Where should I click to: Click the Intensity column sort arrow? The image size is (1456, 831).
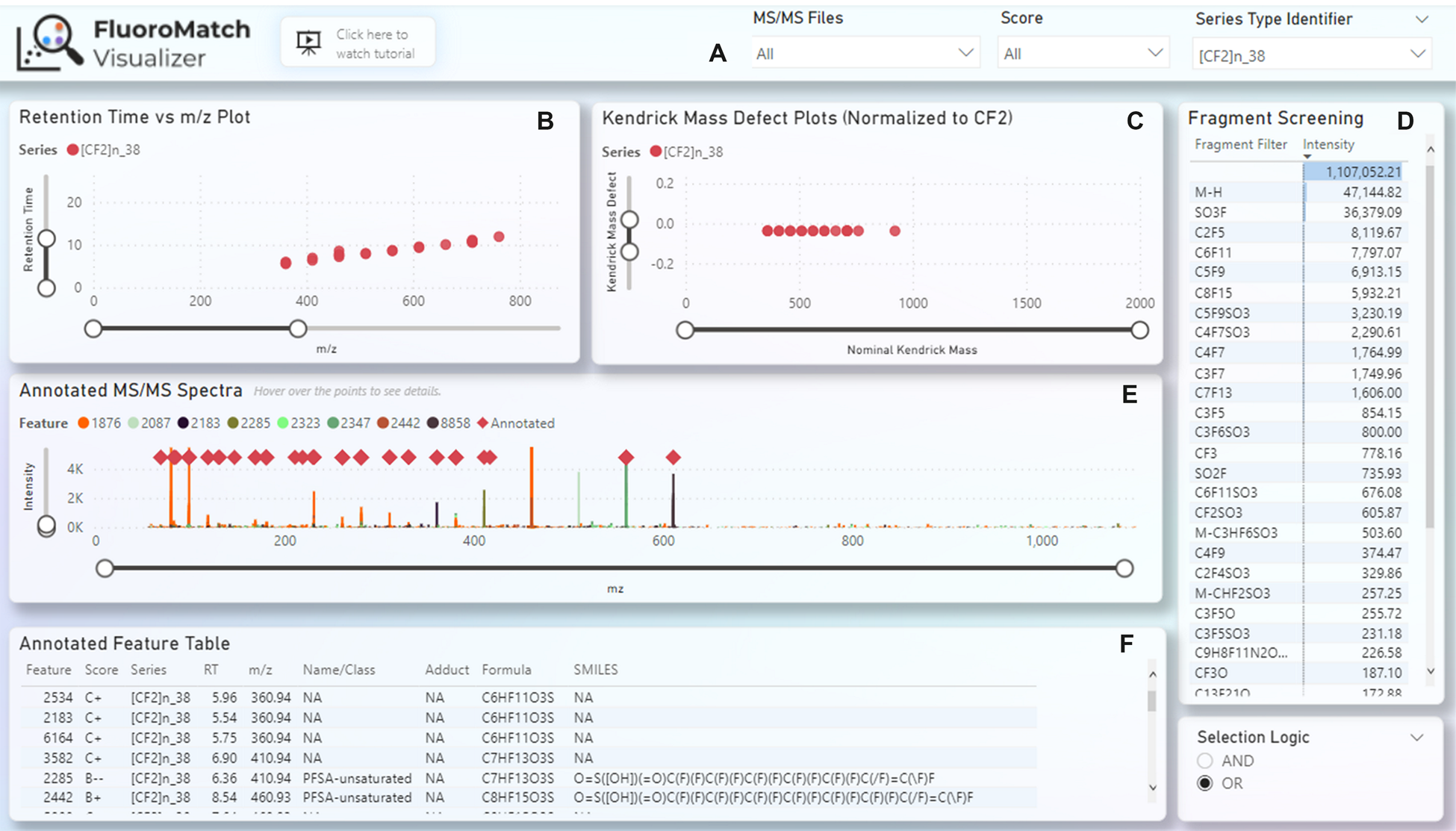click(1307, 156)
